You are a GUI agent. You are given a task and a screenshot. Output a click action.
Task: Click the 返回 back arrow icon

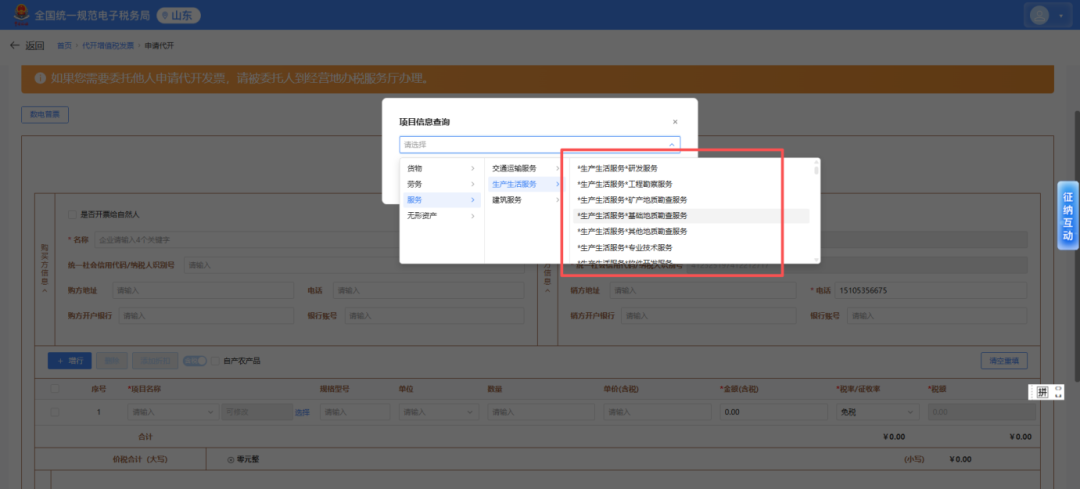[15, 45]
